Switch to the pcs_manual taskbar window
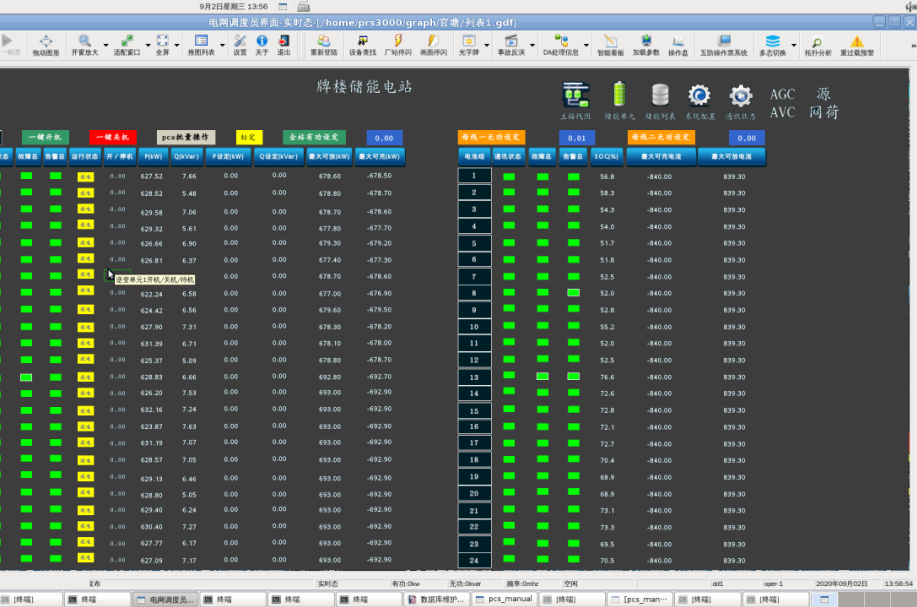 (505, 599)
